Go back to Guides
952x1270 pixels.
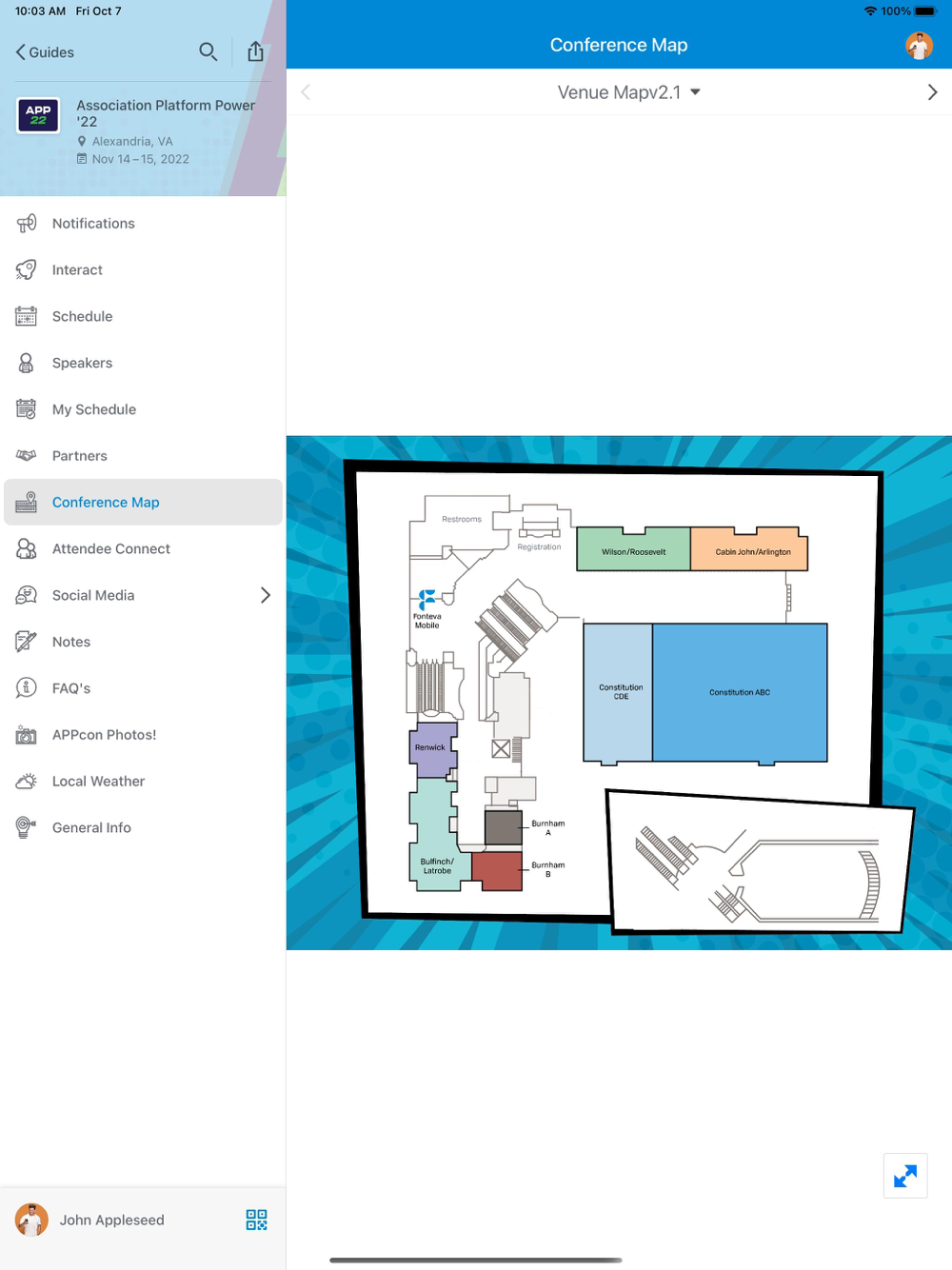[x=45, y=52]
